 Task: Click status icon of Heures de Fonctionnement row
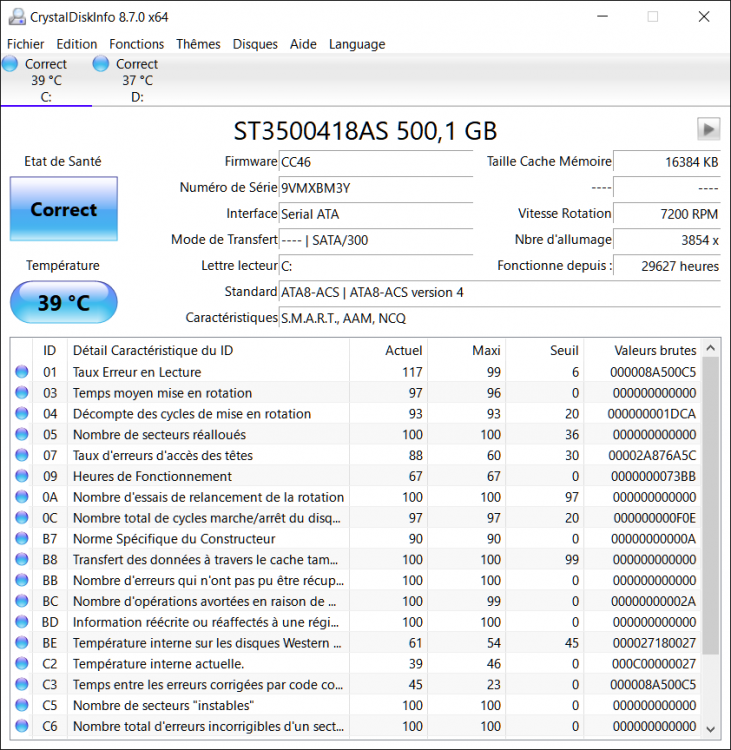coord(22,476)
